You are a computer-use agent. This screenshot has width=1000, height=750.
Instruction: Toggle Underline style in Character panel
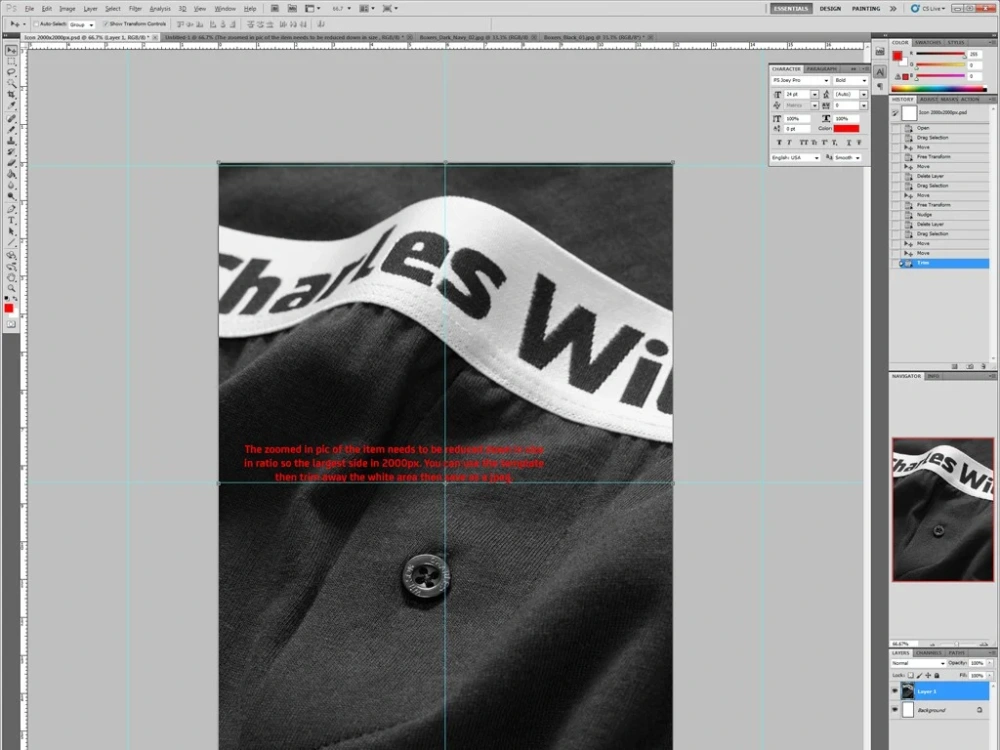click(x=849, y=142)
